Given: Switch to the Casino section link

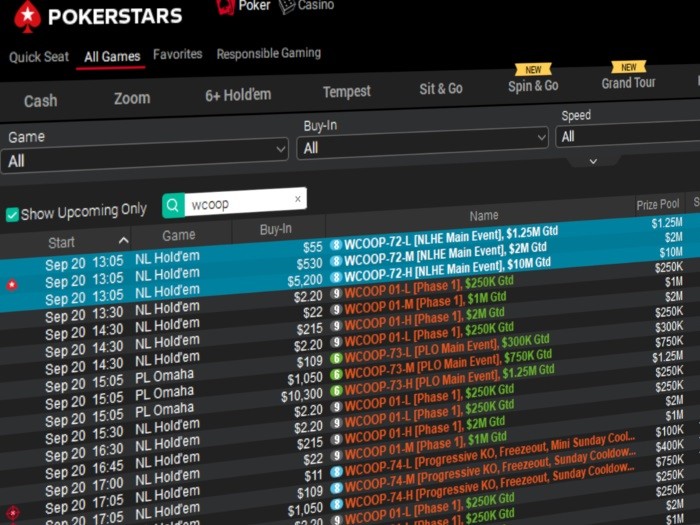Looking at the screenshot, I should coord(316,5).
